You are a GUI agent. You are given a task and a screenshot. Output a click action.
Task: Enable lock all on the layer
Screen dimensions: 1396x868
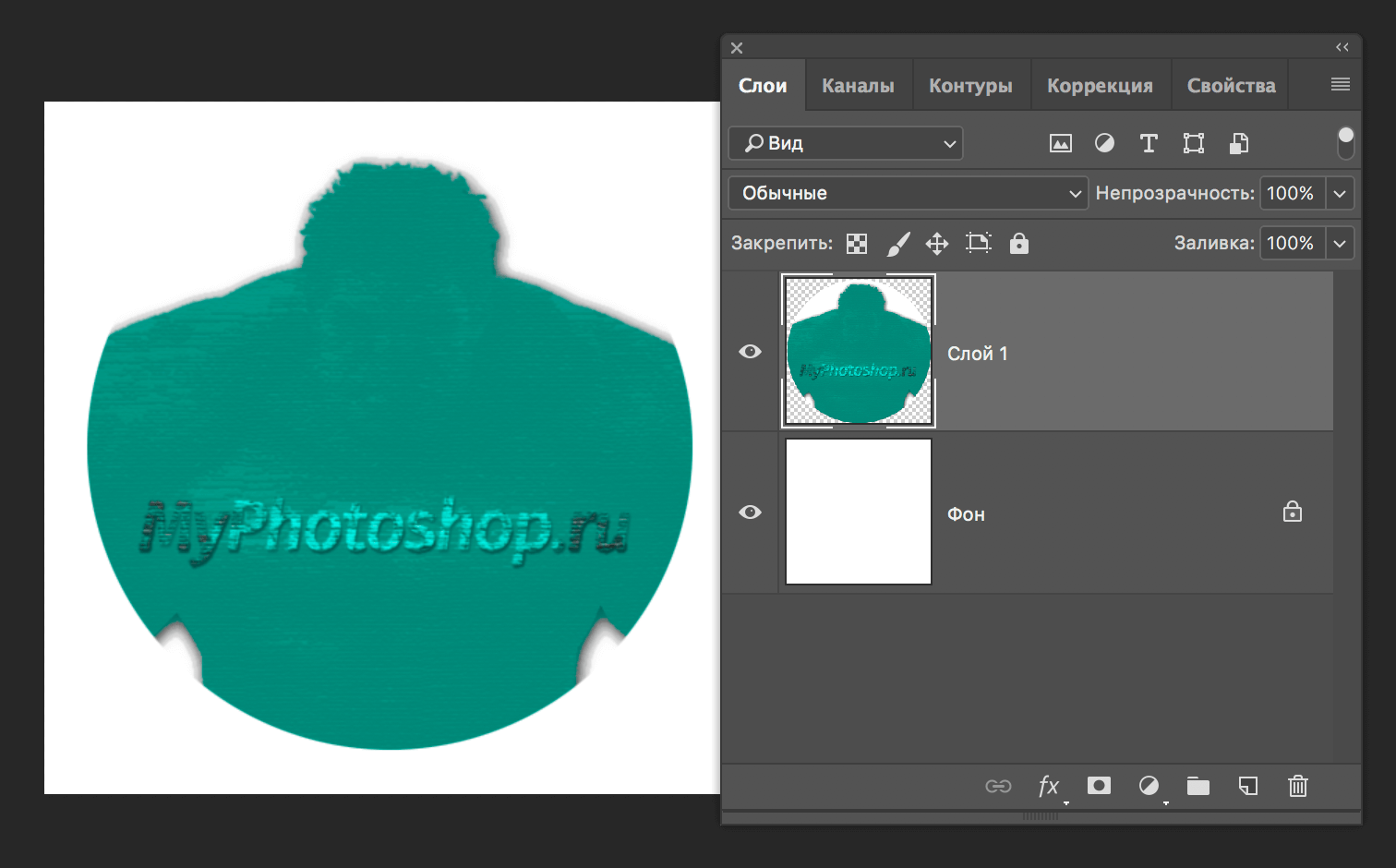(x=1018, y=243)
